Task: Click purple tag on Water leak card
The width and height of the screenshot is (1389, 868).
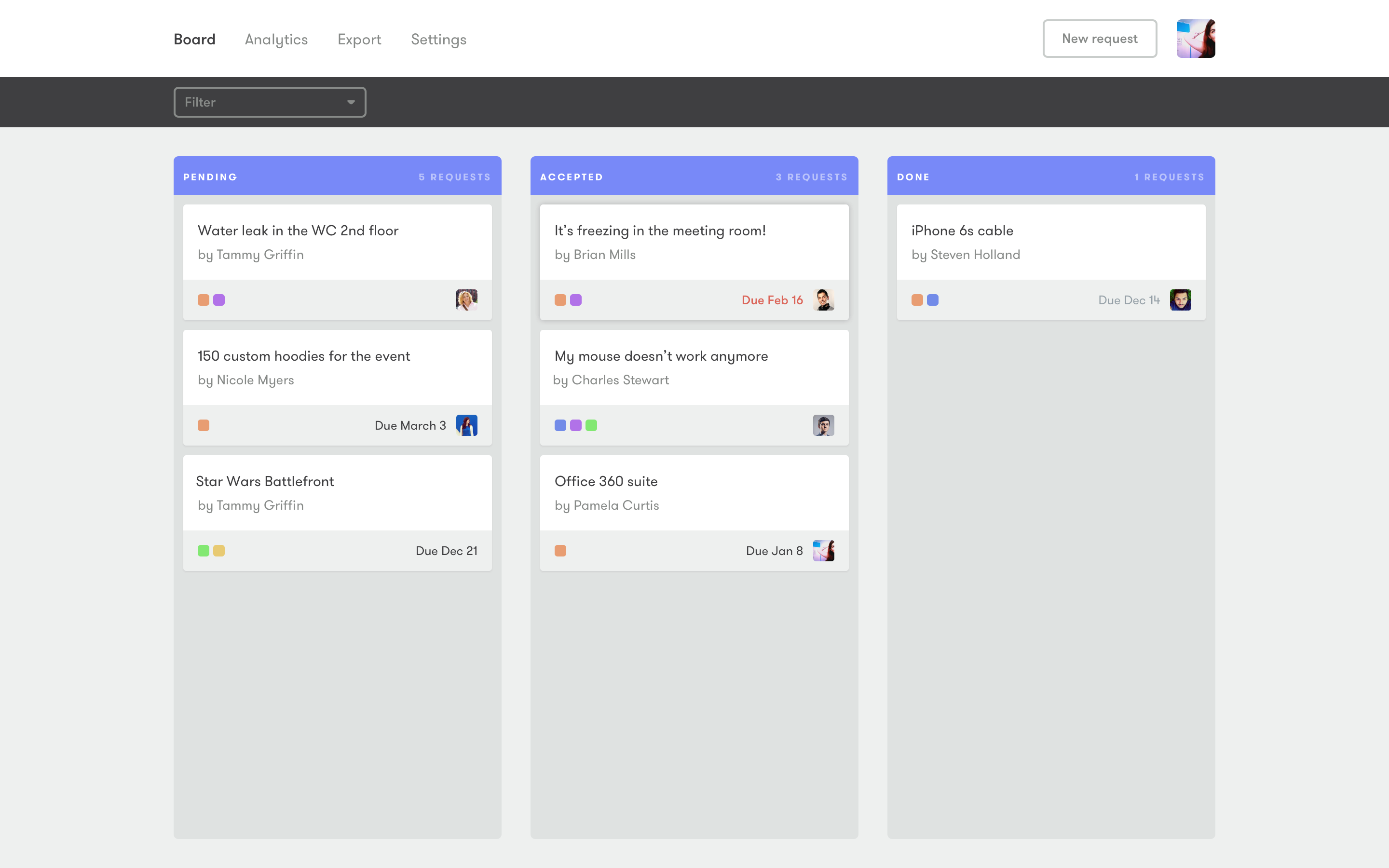Action: pyautogui.click(x=218, y=299)
